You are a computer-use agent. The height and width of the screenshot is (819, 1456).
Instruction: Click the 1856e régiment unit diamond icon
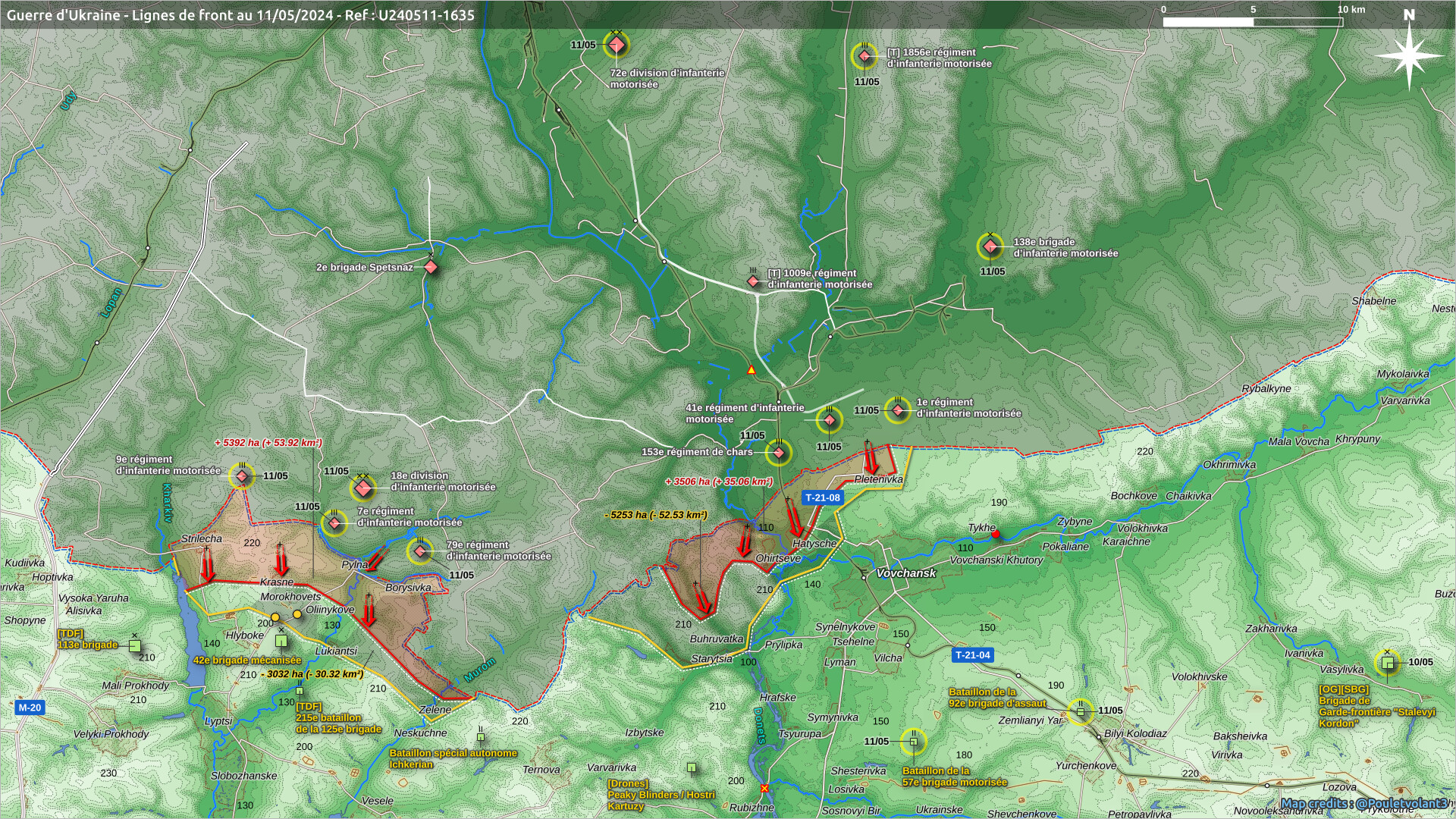[864, 56]
